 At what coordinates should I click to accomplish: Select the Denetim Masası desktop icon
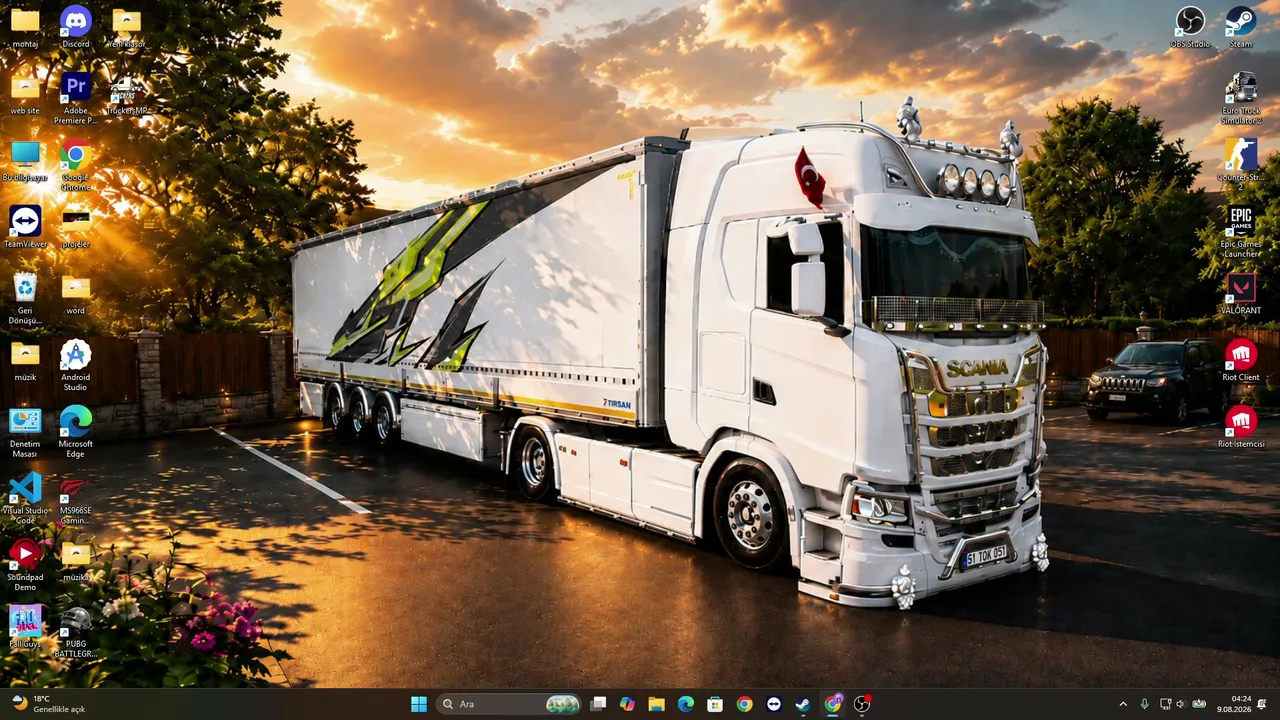[25, 432]
